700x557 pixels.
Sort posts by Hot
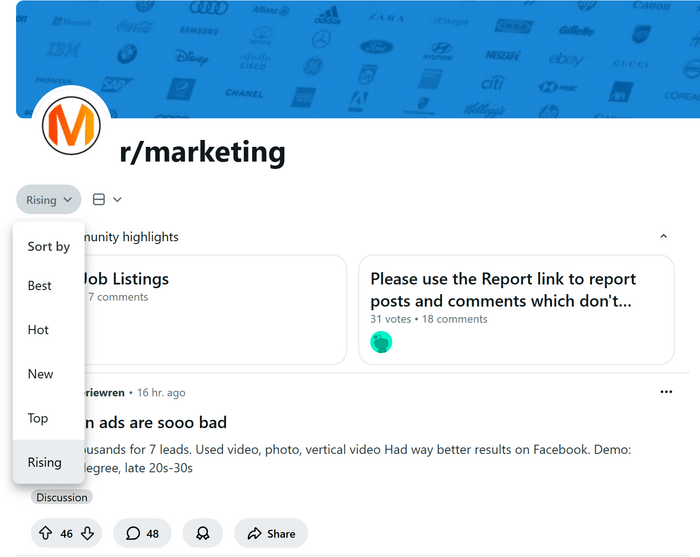tap(38, 330)
